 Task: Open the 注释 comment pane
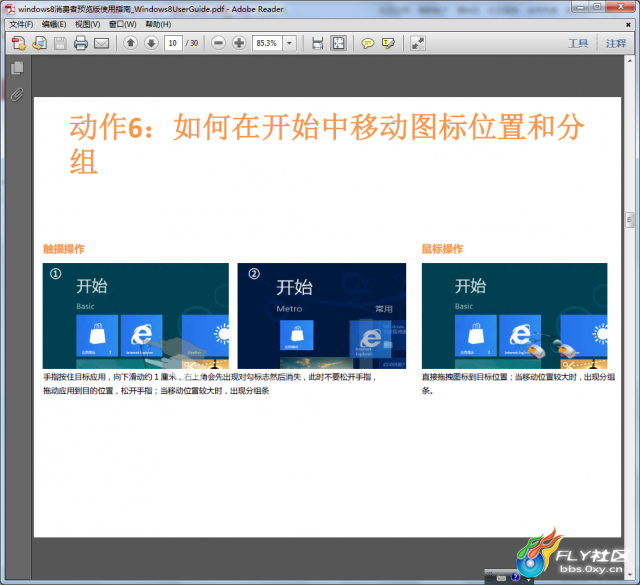point(616,43)
